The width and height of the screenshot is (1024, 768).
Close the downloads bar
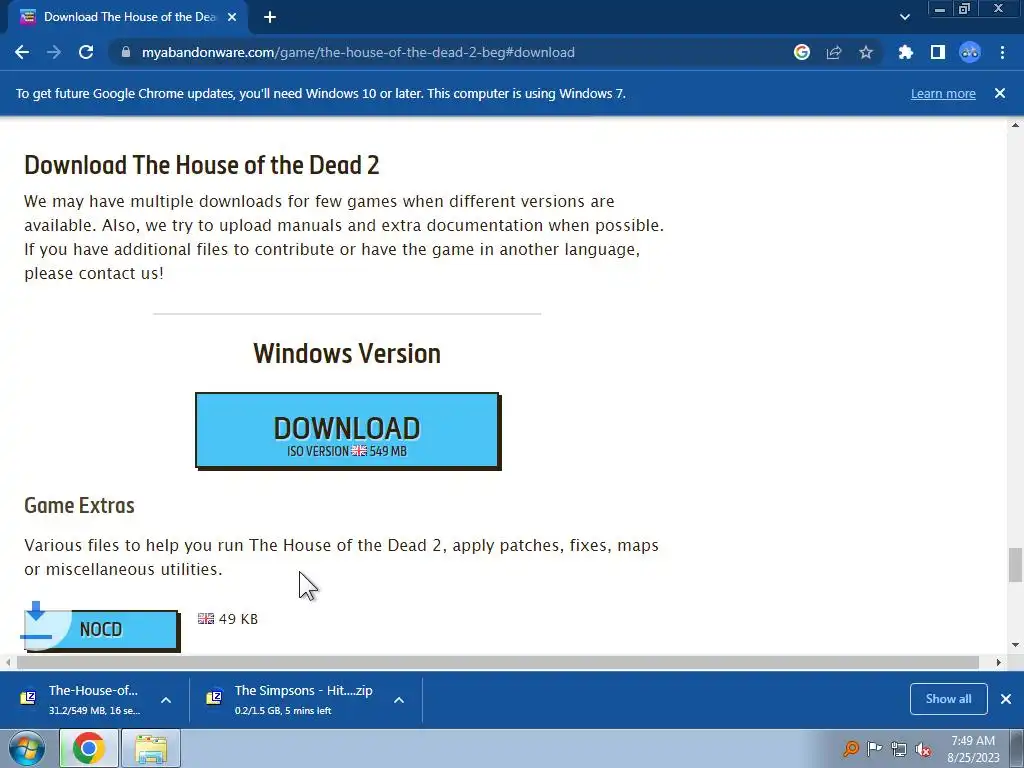[x=1006, y=699]
